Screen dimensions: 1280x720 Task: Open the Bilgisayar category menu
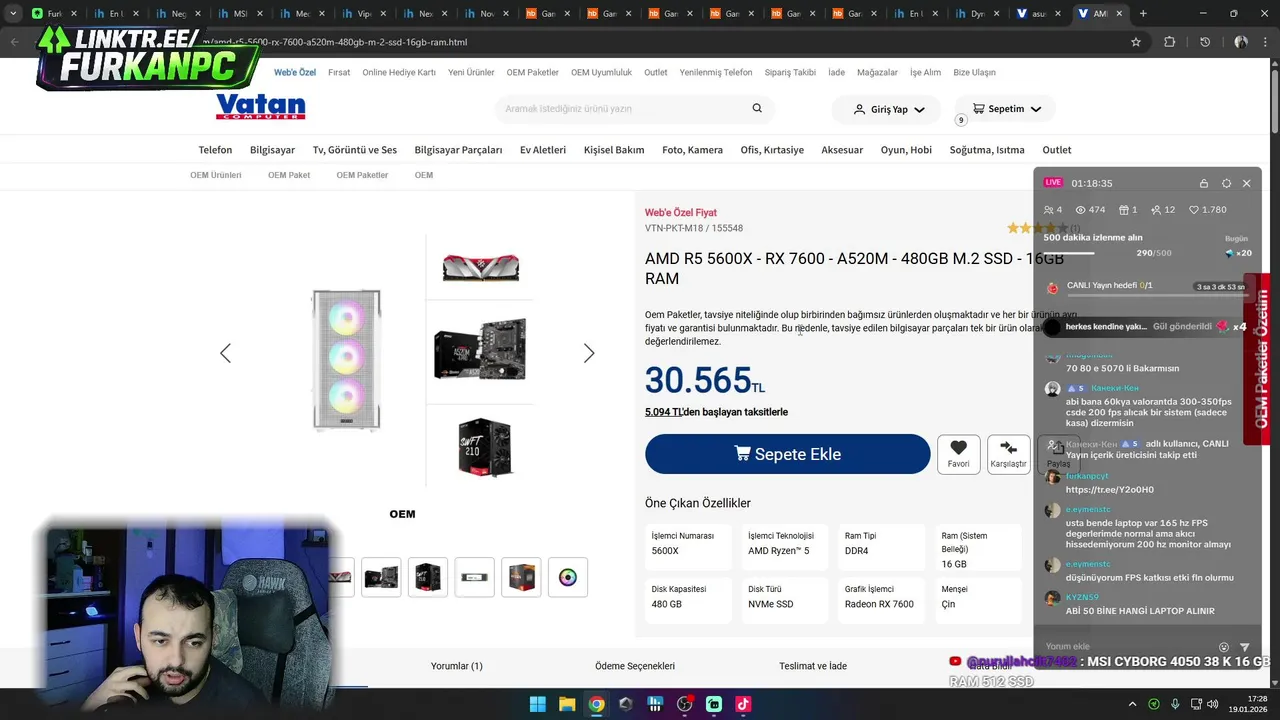[272, 150]
